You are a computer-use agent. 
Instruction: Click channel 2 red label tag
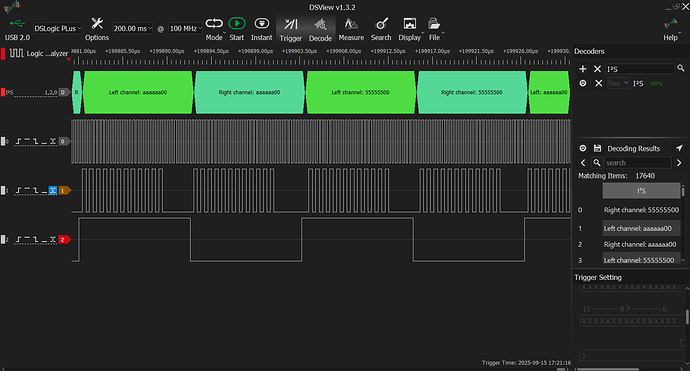(64, 239)
